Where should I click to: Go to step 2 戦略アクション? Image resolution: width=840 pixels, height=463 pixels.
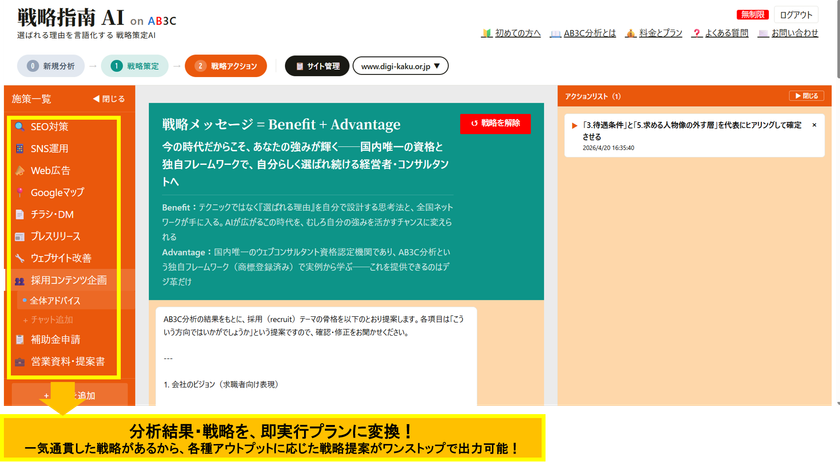pyautogui.click(x=226, y=66)
